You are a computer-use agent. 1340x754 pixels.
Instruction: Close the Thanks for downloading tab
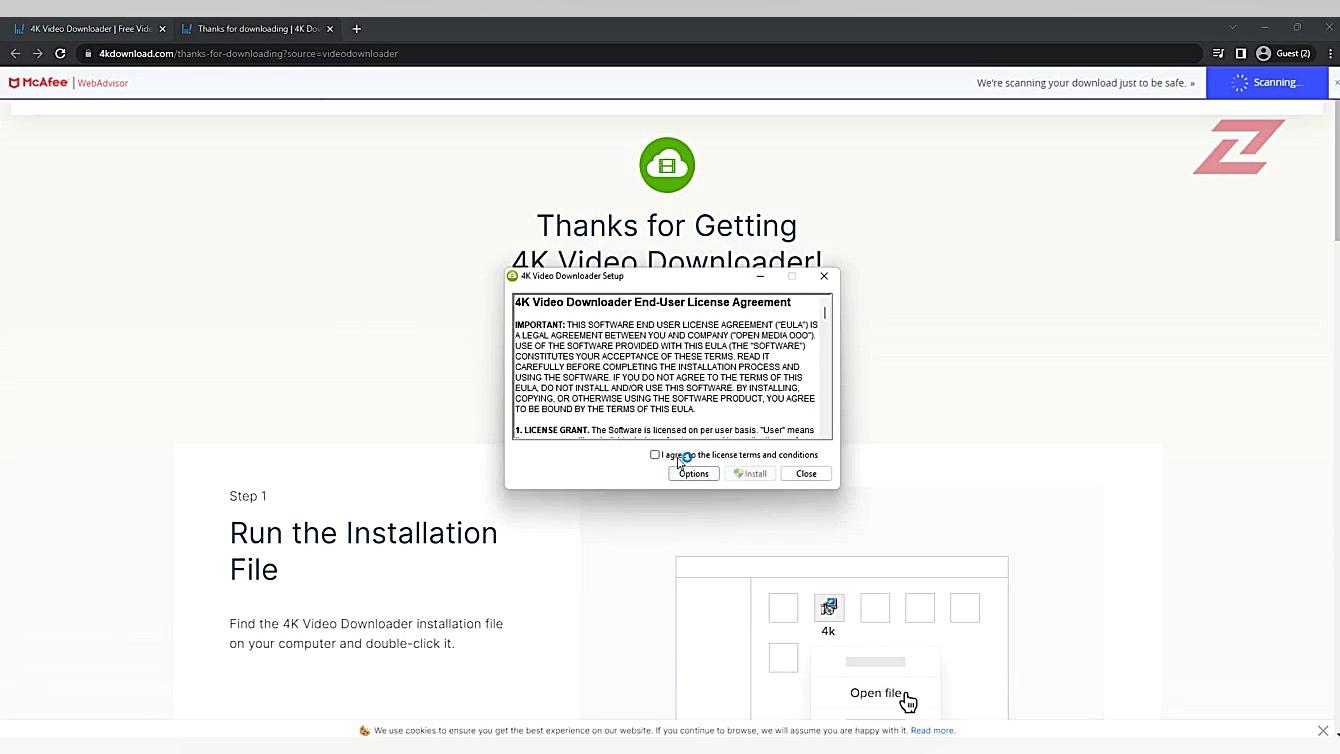click(x=330, y=29)
